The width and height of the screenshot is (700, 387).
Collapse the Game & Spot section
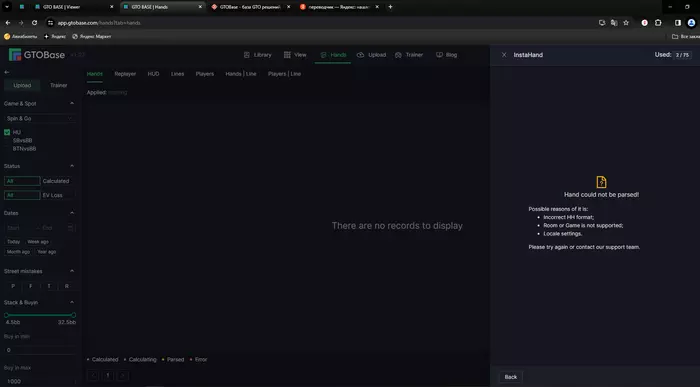tap(72, 104)
